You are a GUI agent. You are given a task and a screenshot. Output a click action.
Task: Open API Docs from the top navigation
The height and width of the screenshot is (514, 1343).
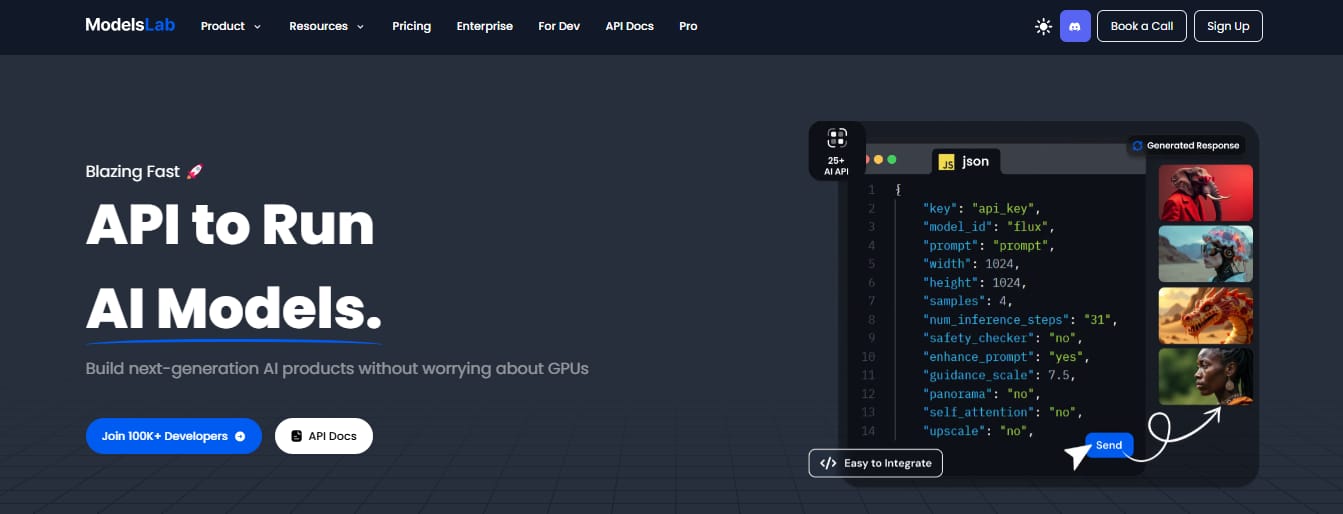[630, 26]
